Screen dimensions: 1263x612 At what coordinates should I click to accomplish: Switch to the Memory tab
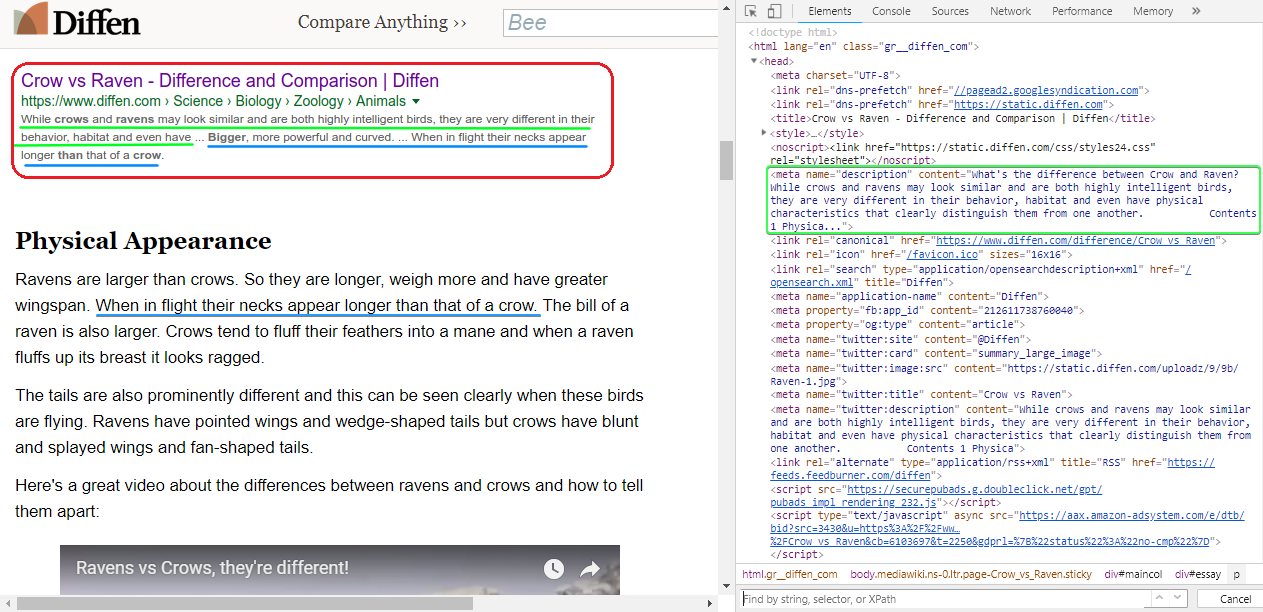[1153, 11]
